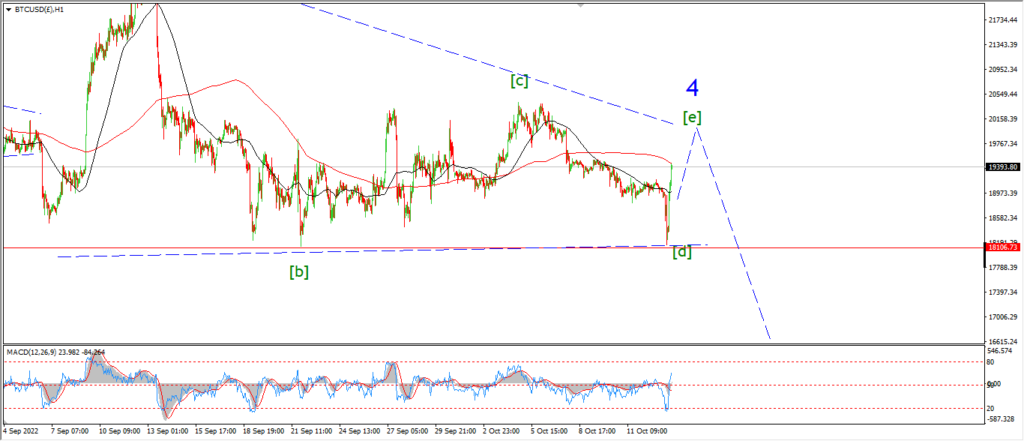Screen dimensions: 1024x441
Task: Click the 2 Oct 23:00 time axis label
Action: point(504,431)
